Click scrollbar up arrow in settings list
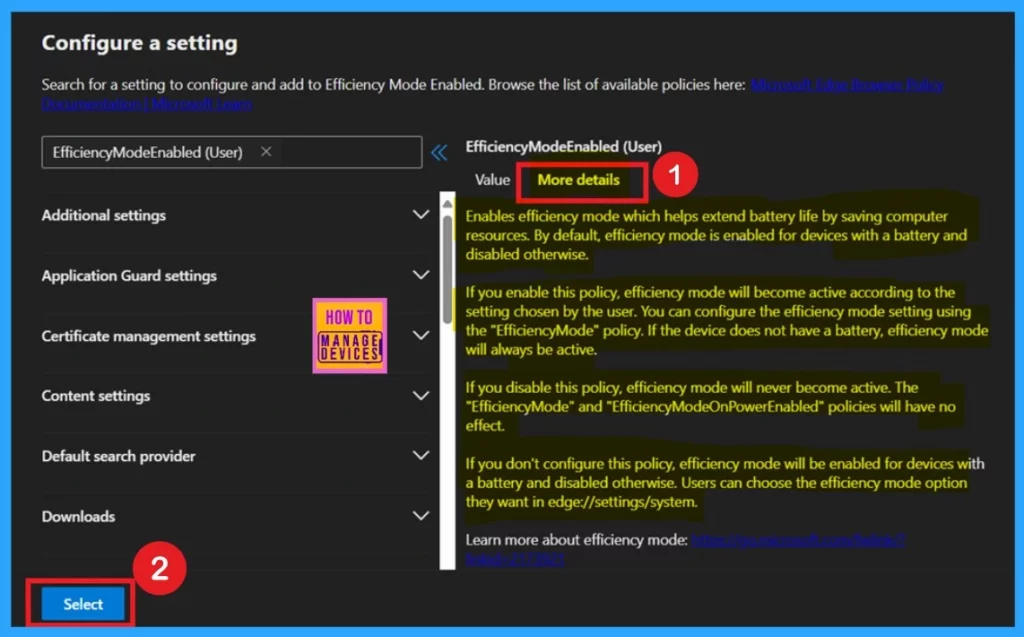The width and height of the screenshot is (1024, 637). coord(447,203)
